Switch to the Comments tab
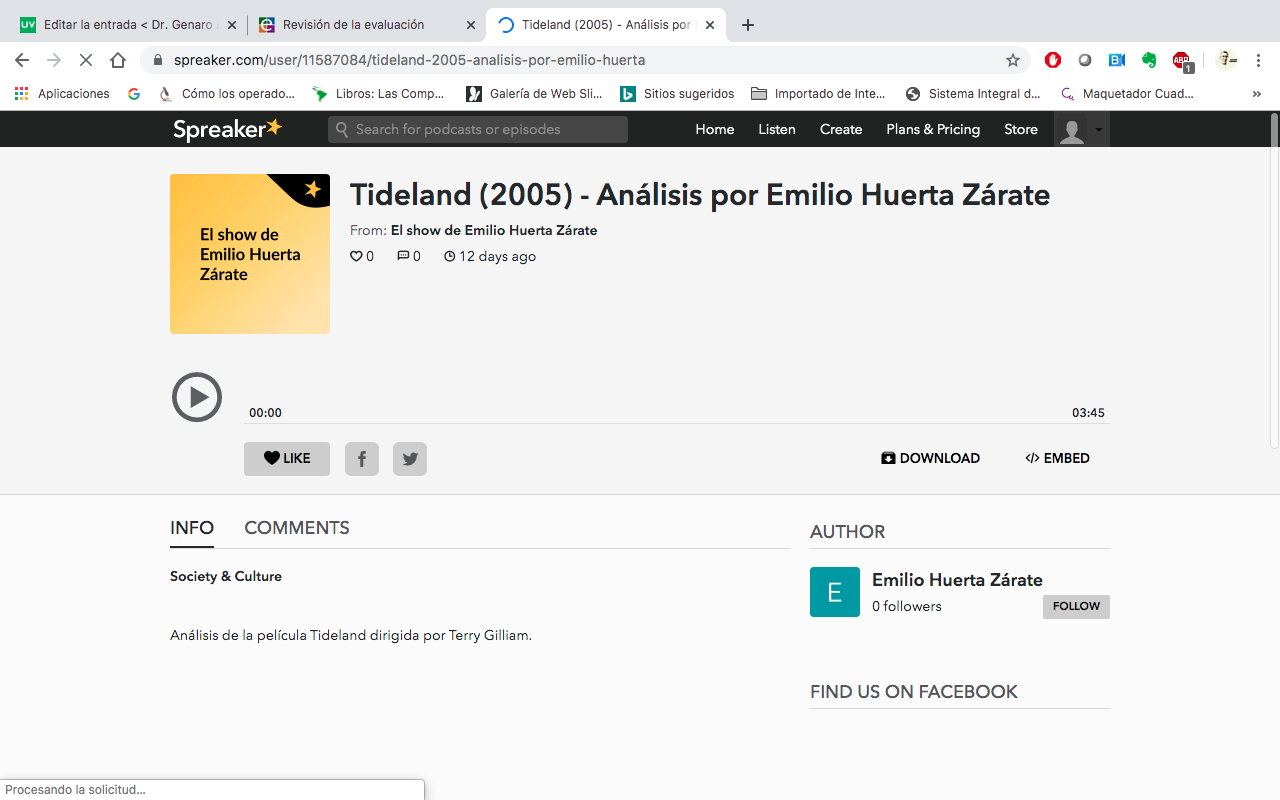Screen dimensions: 1280x800 coord(297,528)
